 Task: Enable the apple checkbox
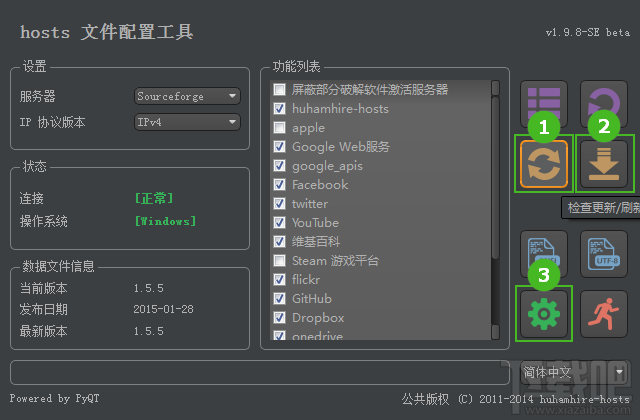tap(279, 128)
